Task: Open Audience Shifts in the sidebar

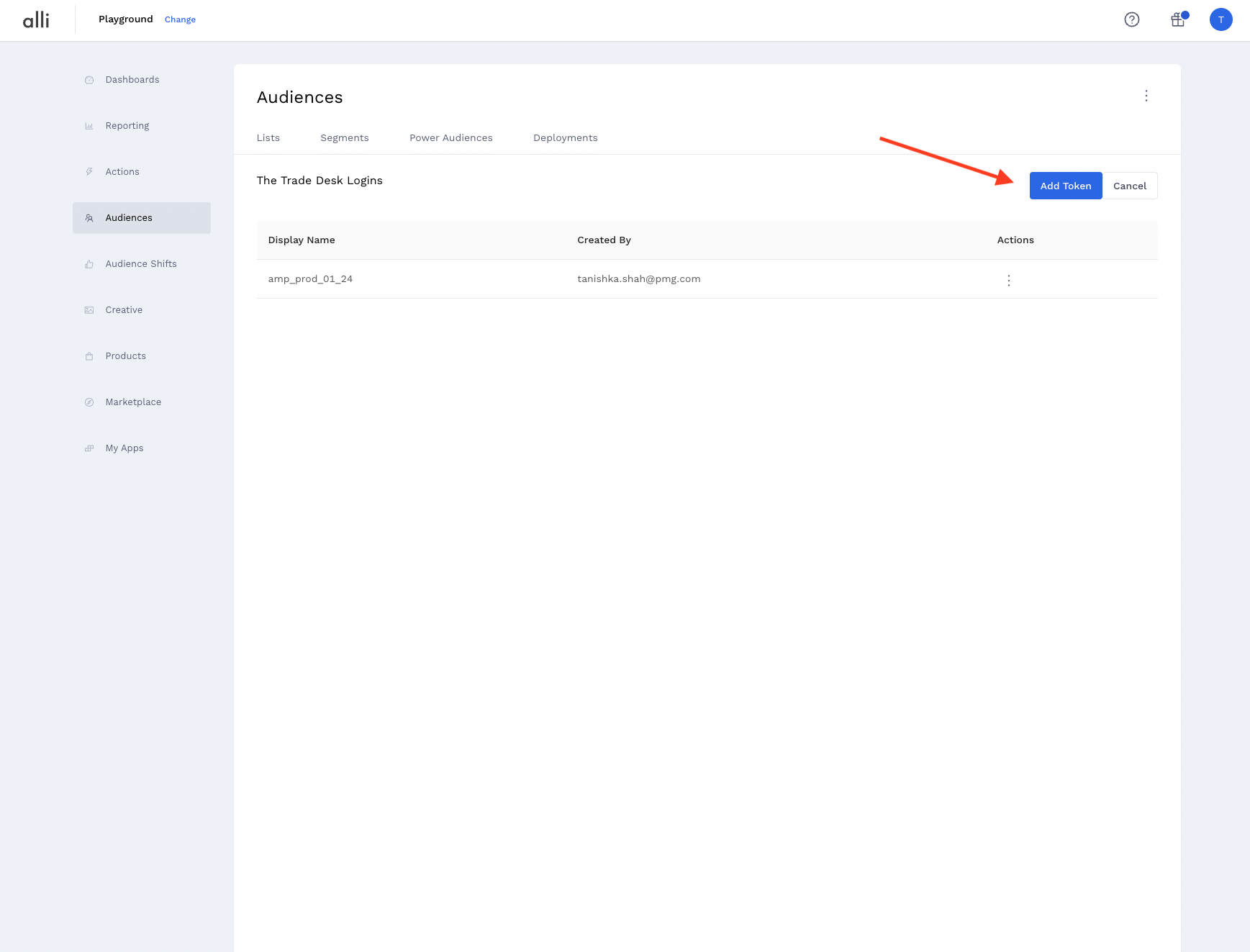Action: coord(140,264)
